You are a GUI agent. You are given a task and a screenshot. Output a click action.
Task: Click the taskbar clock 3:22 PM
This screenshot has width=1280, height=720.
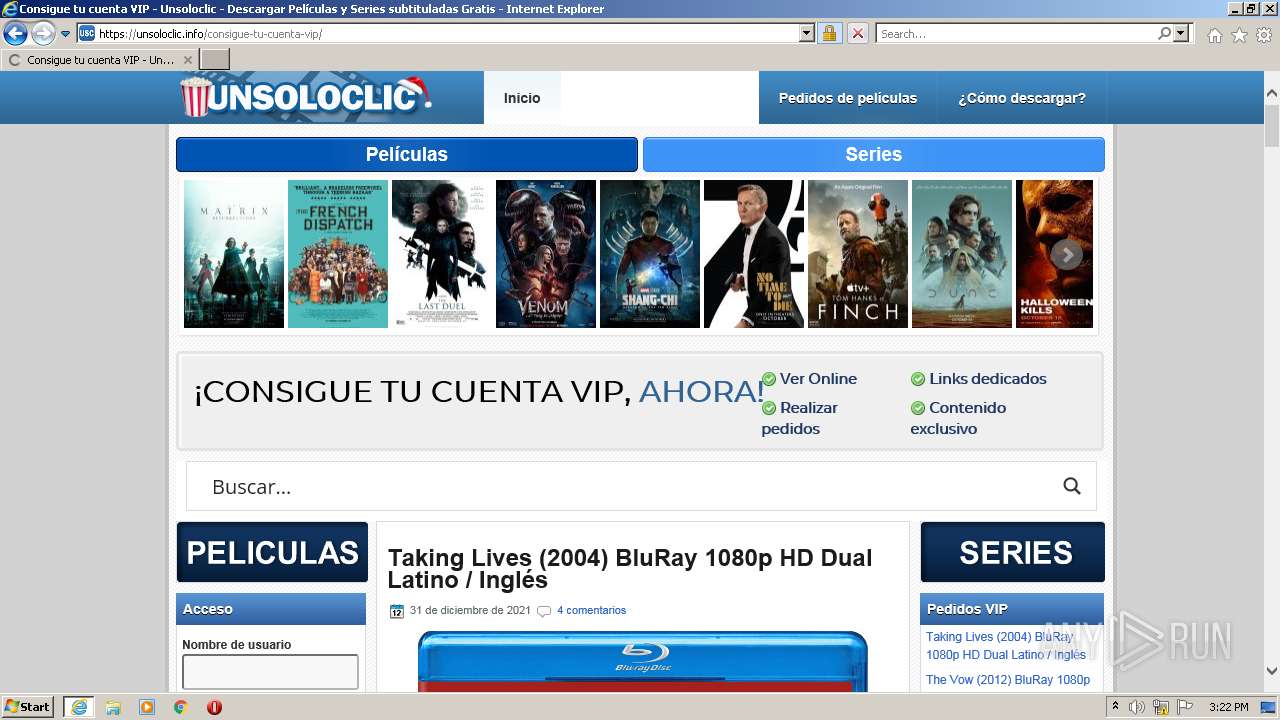(1228, 707)
